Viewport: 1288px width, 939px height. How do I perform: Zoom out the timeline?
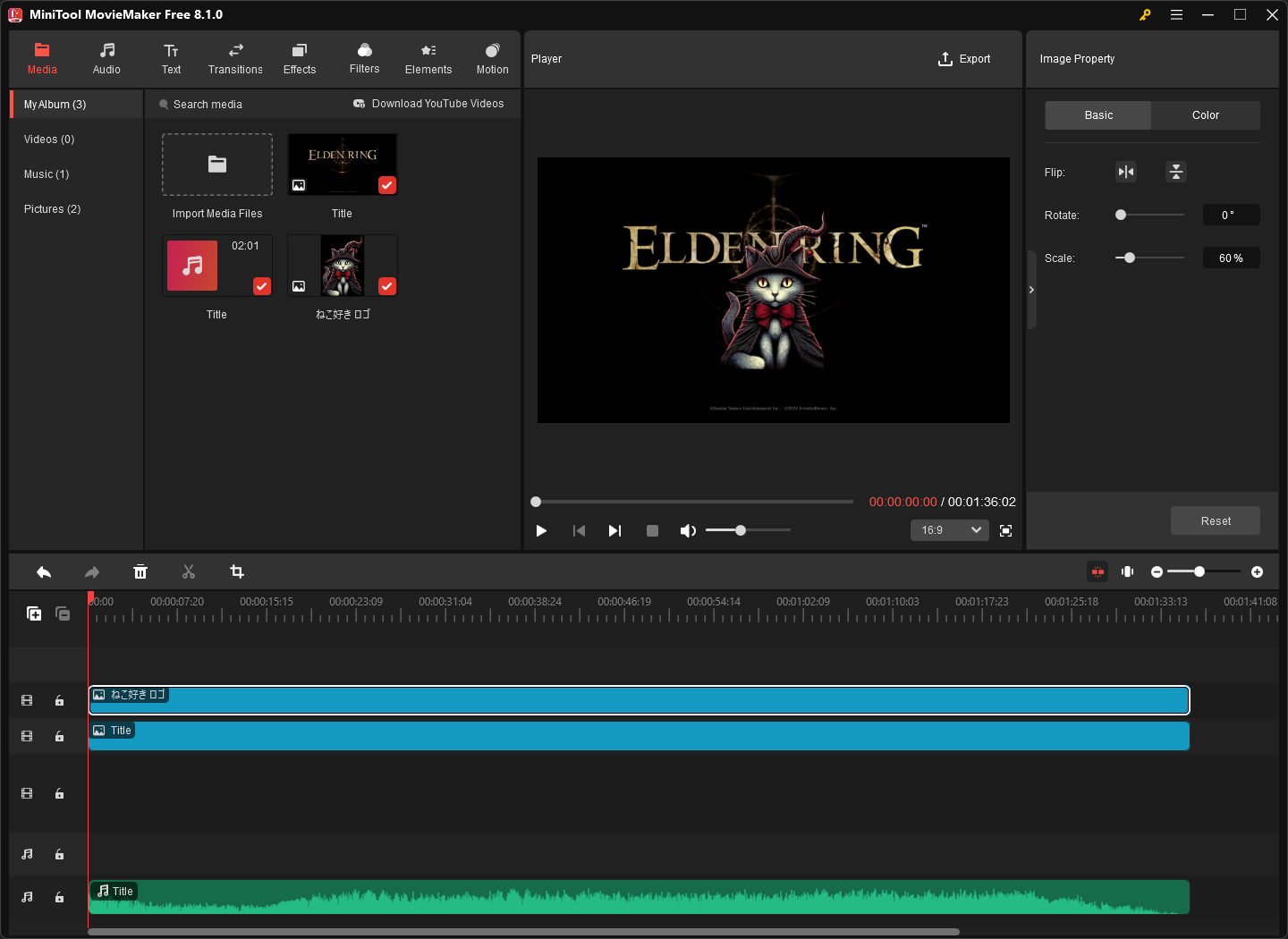pos(1157,571)
